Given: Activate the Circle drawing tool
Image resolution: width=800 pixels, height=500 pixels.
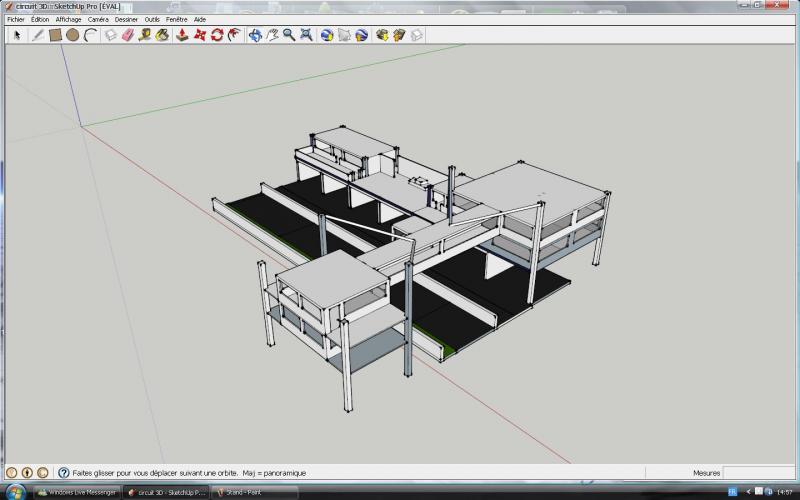Looking at the screenshot, I should tap(73, 35).
